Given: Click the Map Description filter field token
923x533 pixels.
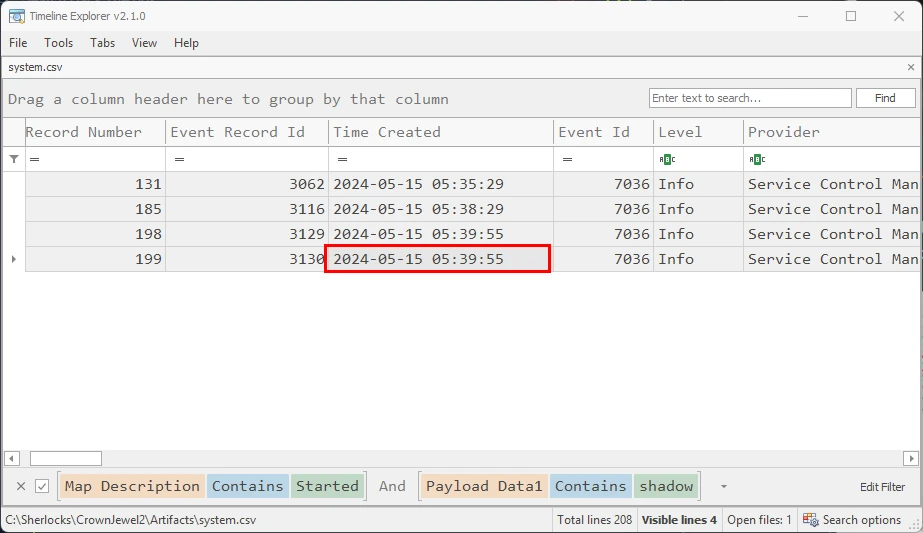Looking at the screenshot, I should click(132, 486).
